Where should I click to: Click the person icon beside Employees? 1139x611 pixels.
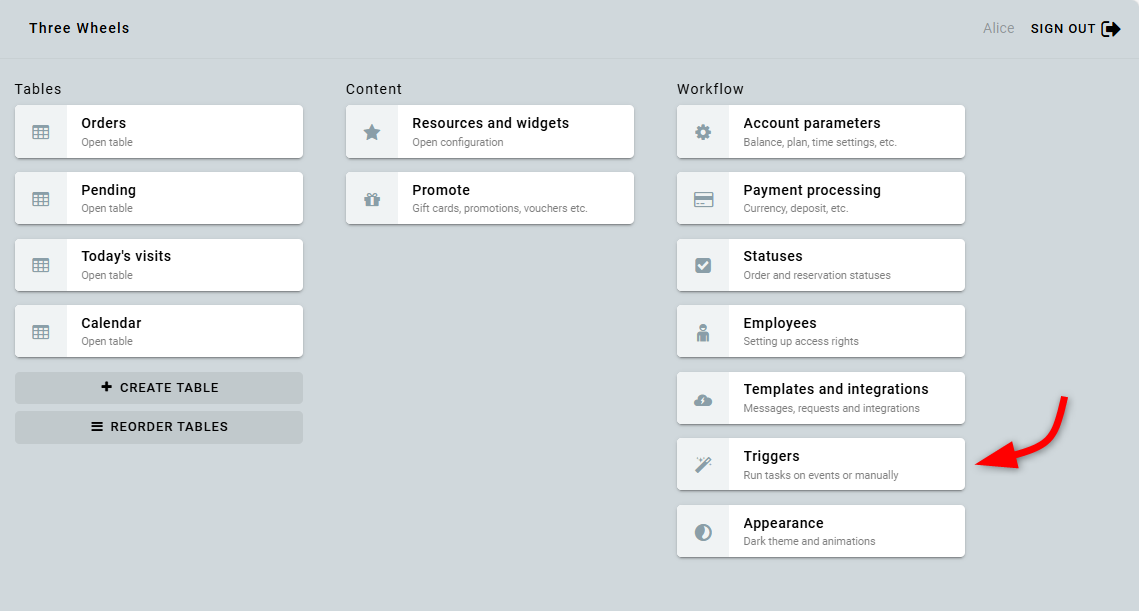click(x=703, y=332)
